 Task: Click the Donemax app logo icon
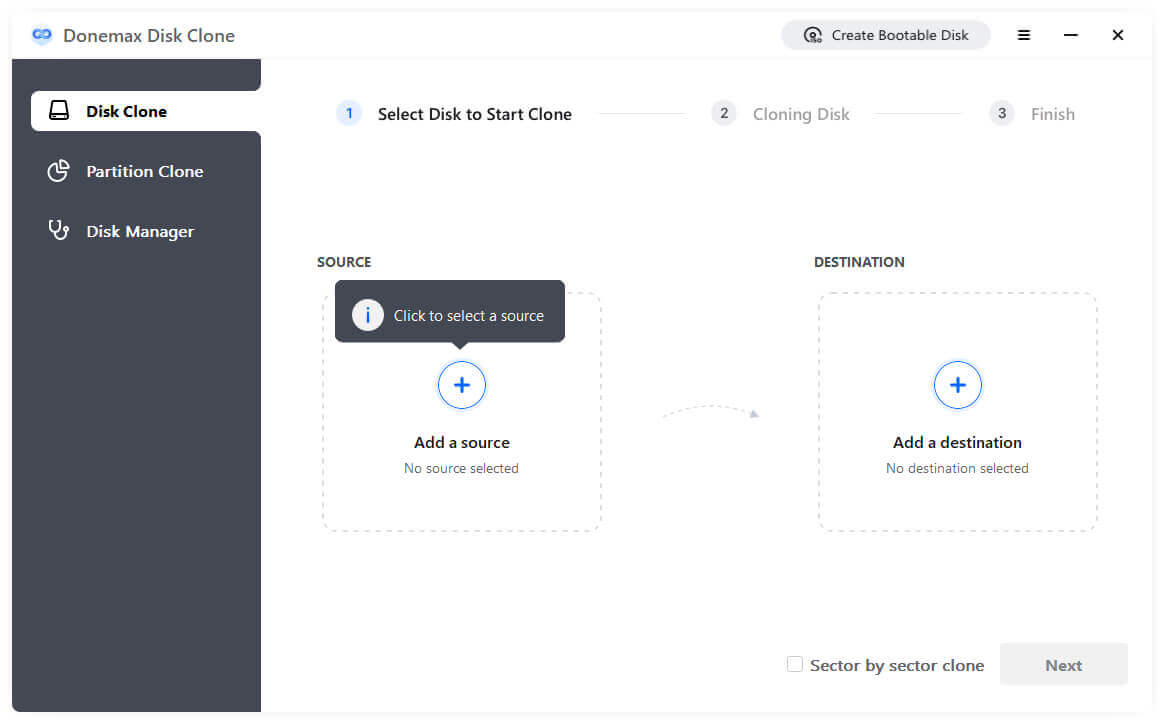point(41,36)
